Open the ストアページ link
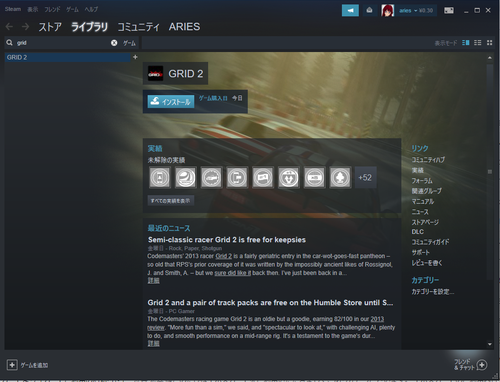 [x=425, y=222]
